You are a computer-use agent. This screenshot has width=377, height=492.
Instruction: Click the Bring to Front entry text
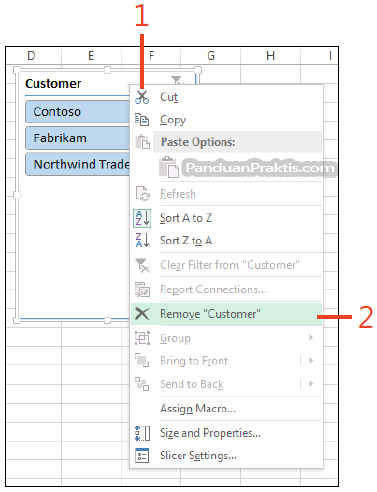coord(194,361)
